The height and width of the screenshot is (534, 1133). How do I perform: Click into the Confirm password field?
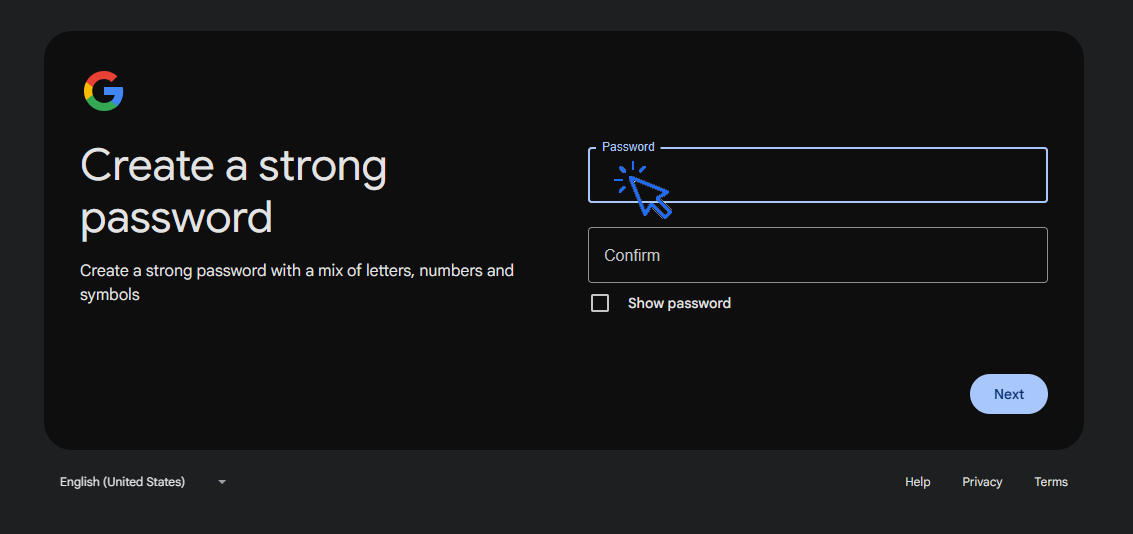(817, 255)
